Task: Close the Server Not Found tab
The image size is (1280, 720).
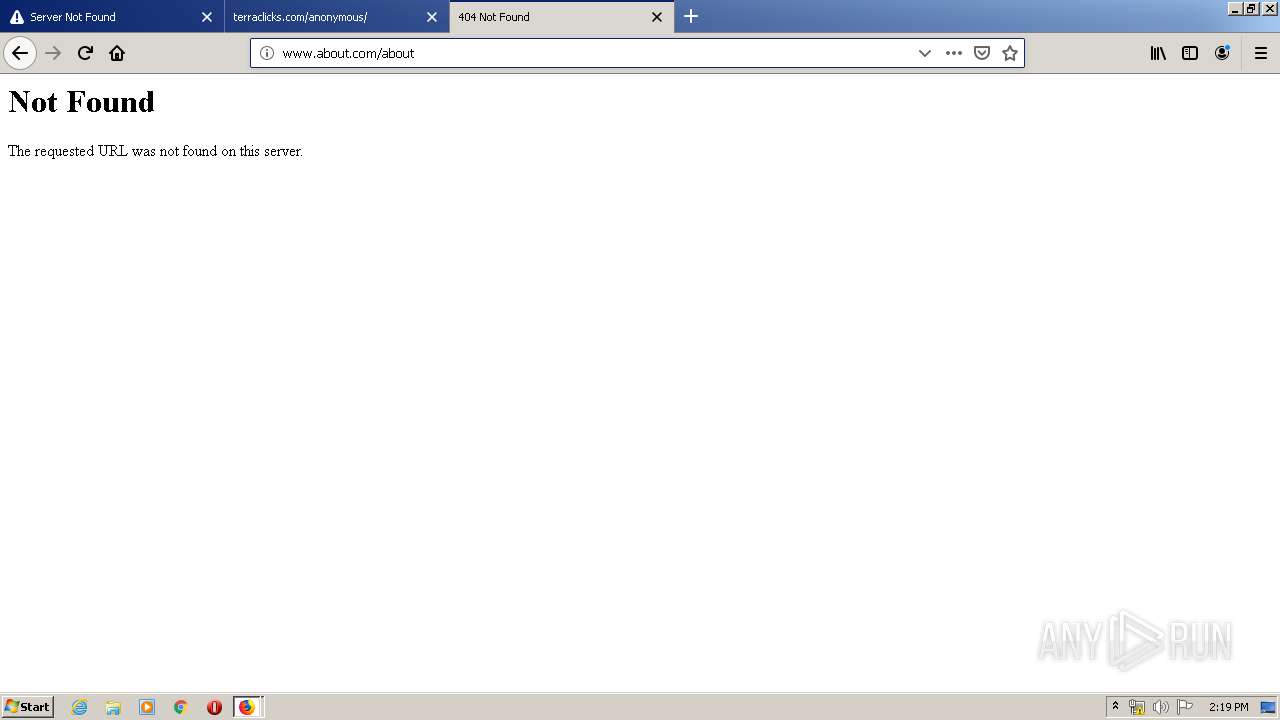Action: (x=207, y=17)
